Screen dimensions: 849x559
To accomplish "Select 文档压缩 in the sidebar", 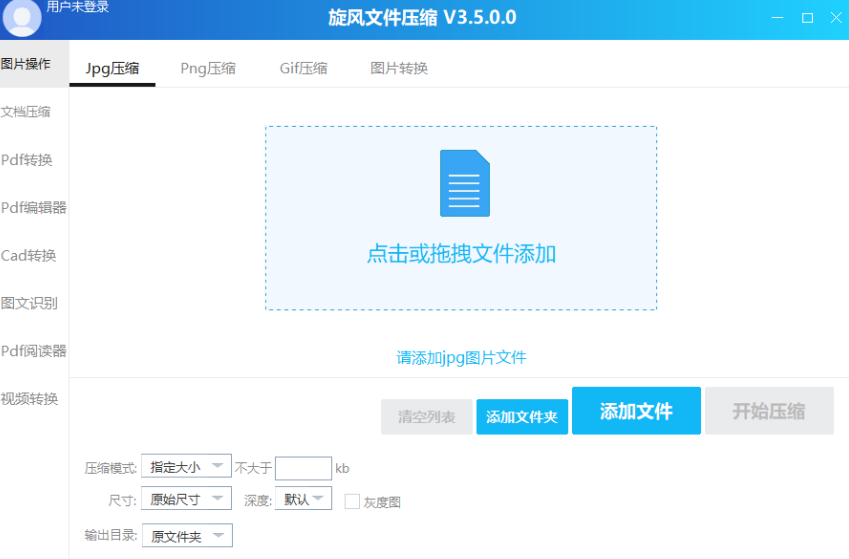I will click(27, 112).
